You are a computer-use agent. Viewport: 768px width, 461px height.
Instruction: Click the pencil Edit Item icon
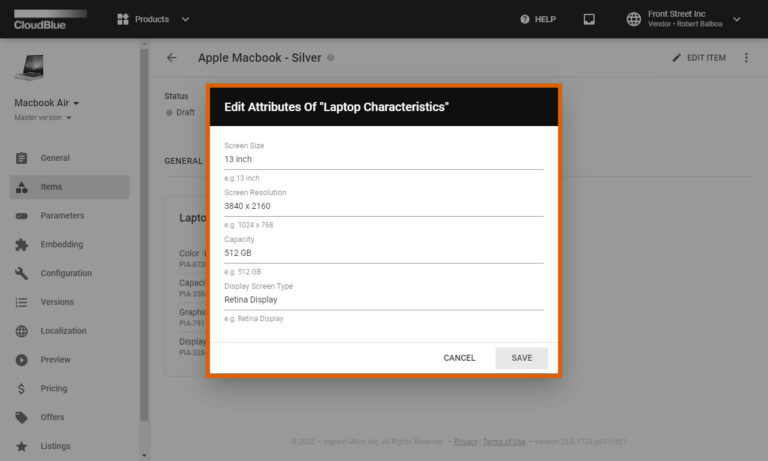pos(677,58)
